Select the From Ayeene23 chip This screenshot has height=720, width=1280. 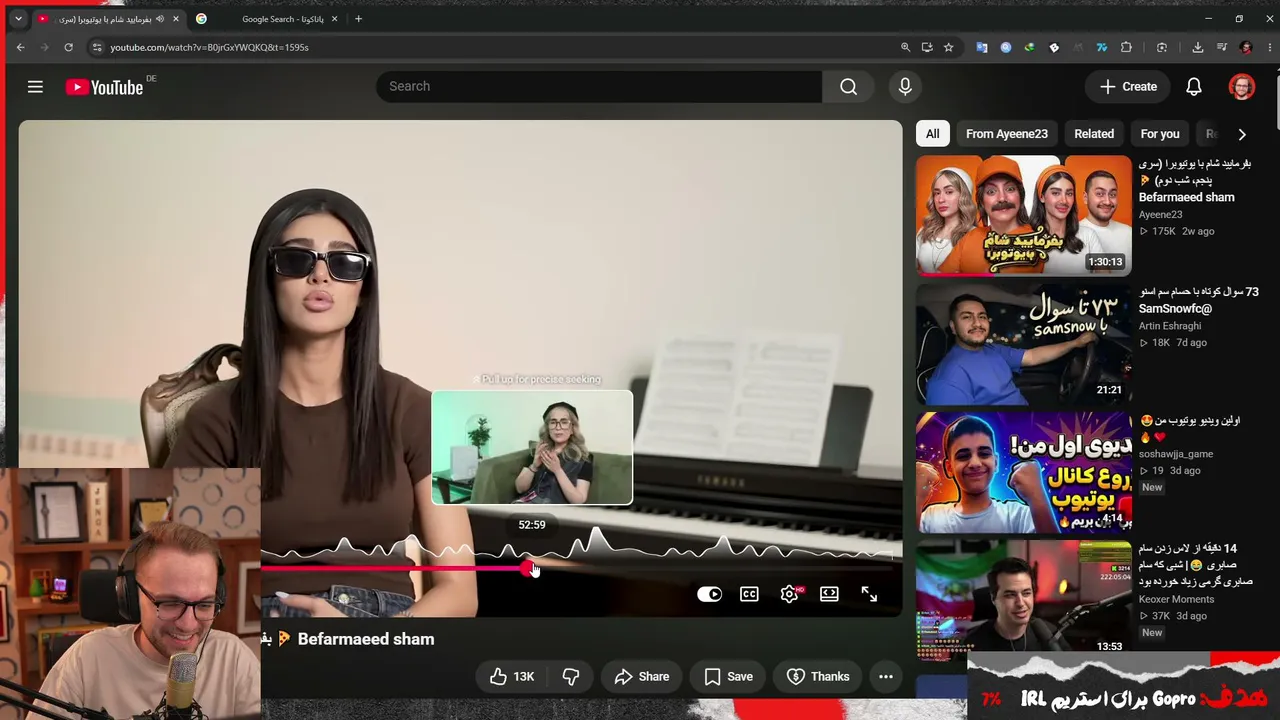pyautogui.click(x=1007, y=134)
